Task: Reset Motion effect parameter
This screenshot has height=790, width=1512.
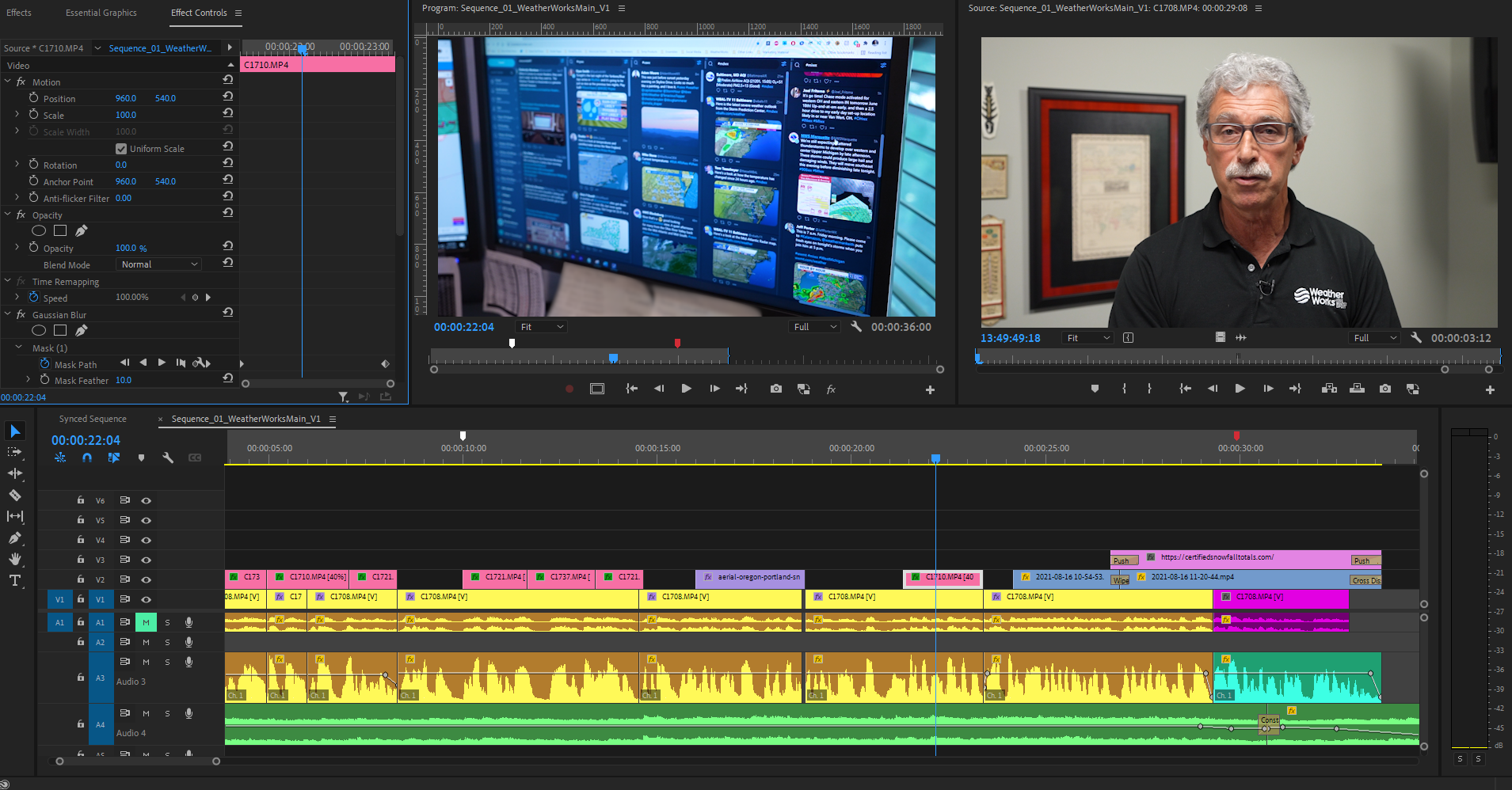Action: (228, 79)
